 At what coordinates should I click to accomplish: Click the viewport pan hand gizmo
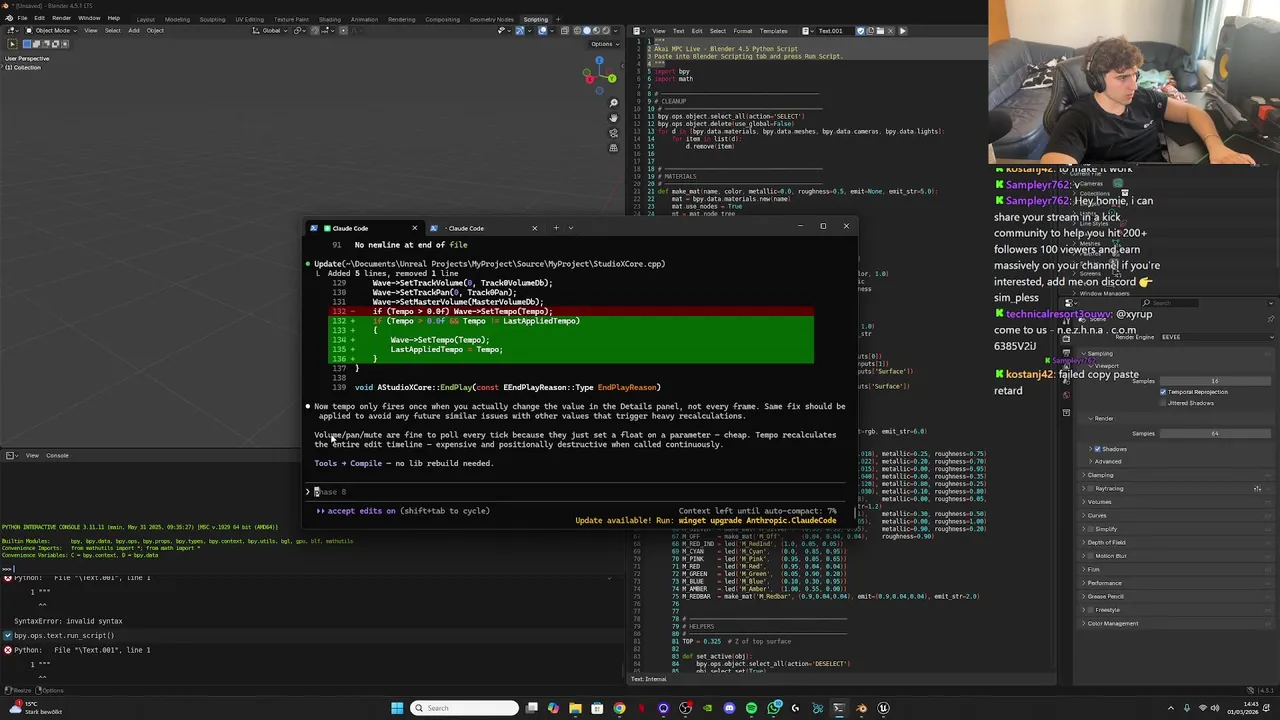(x=613, y=117)
